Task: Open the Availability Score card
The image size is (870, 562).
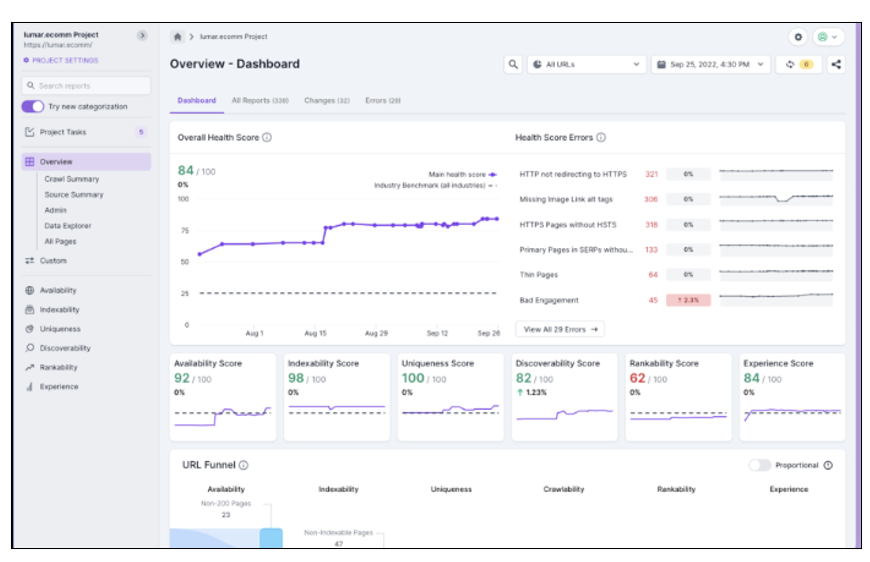Action: [x=223, y=397]
